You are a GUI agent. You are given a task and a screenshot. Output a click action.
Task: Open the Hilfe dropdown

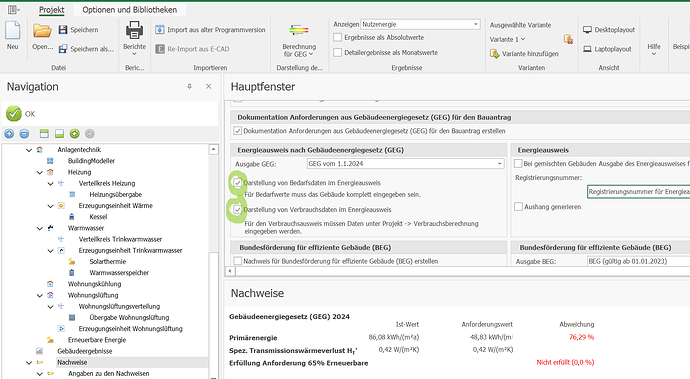click(x=654, y=49)
